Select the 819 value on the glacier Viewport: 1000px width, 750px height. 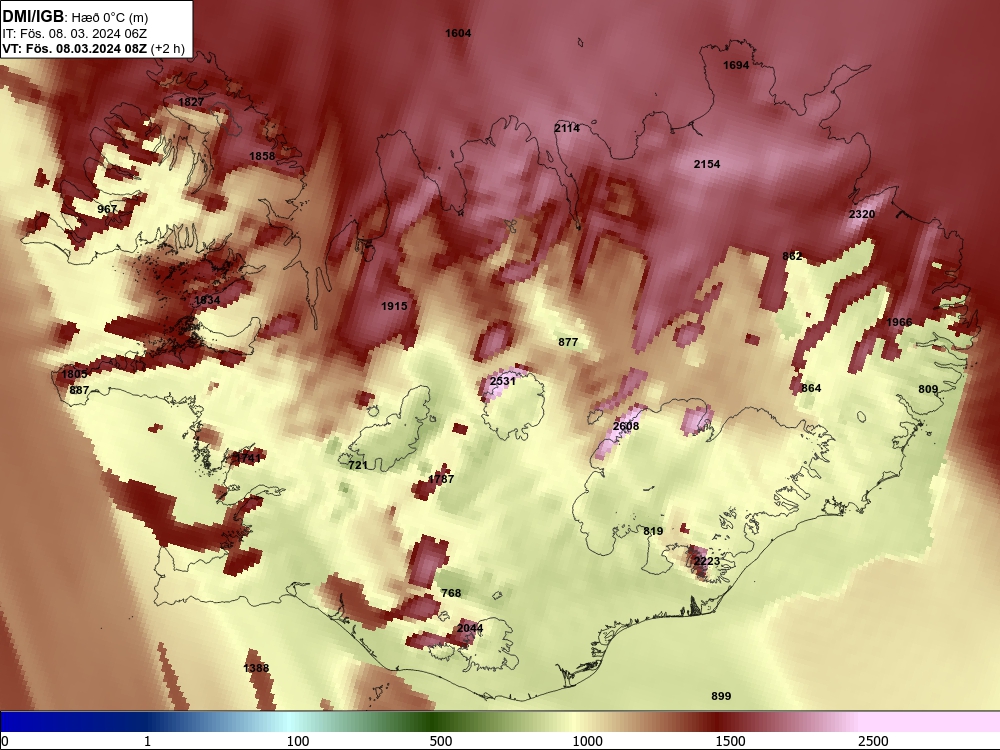pyautogui.click(x=653, y=531)
